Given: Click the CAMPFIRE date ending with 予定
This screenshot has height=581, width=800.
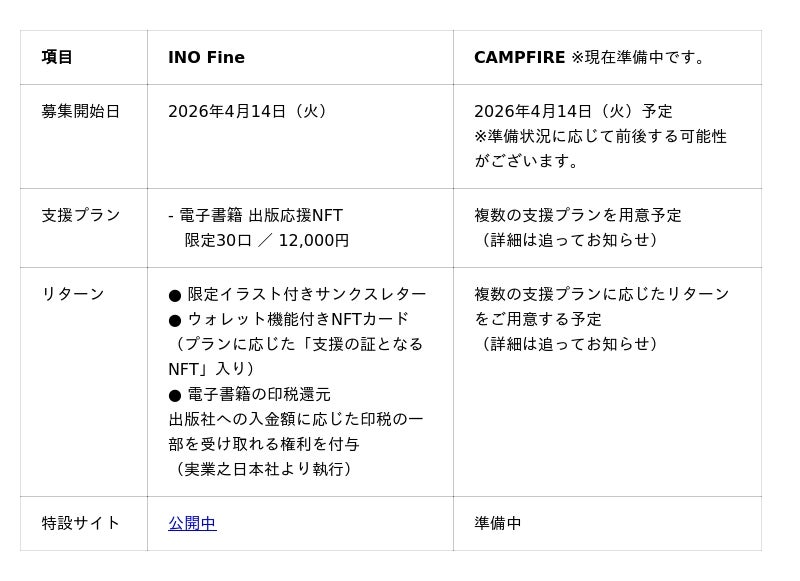Looking at the screenshot, I should click(x=573, y=111).
